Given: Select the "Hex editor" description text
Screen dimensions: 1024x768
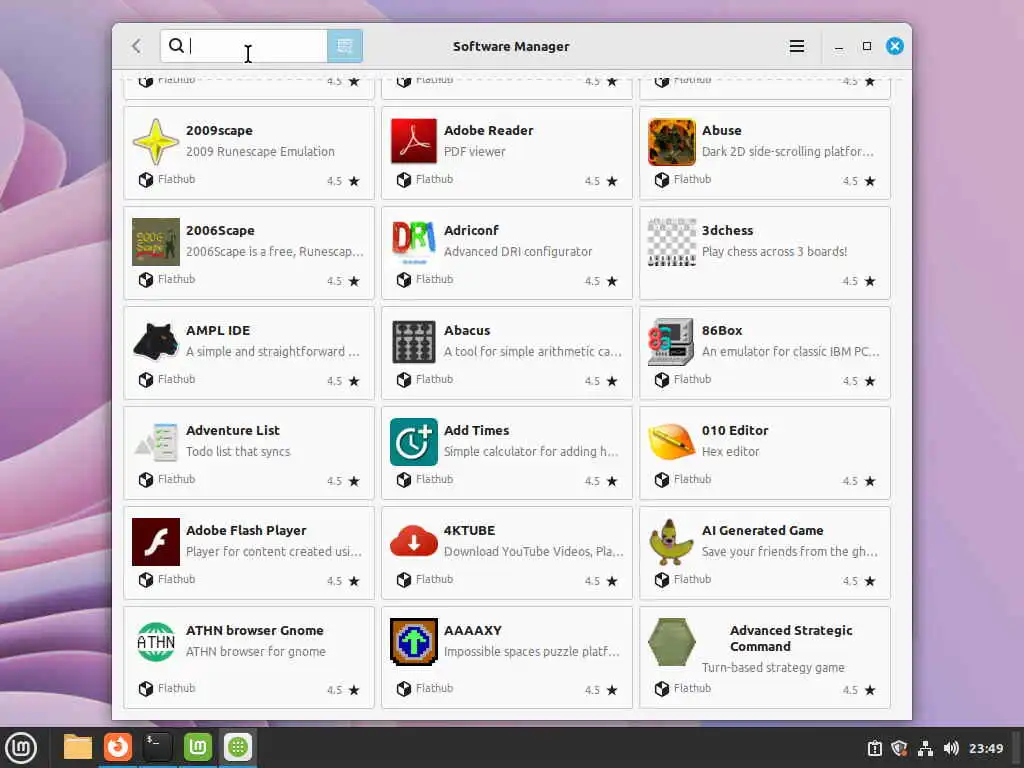Looking at the screenshot, I should (x=730, y=451).
